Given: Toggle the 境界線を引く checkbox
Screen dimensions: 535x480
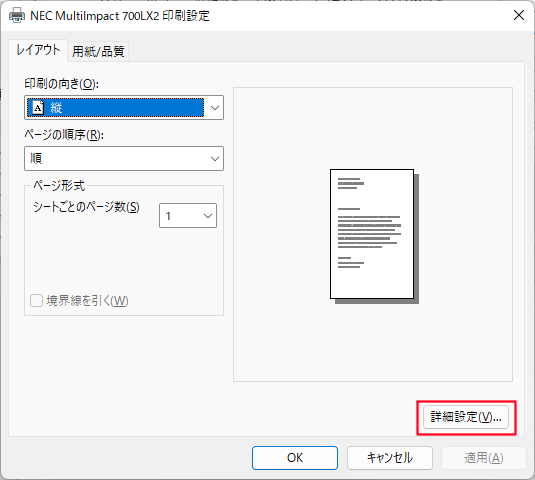Looking at the screenshot, I should tap(36, 301).
